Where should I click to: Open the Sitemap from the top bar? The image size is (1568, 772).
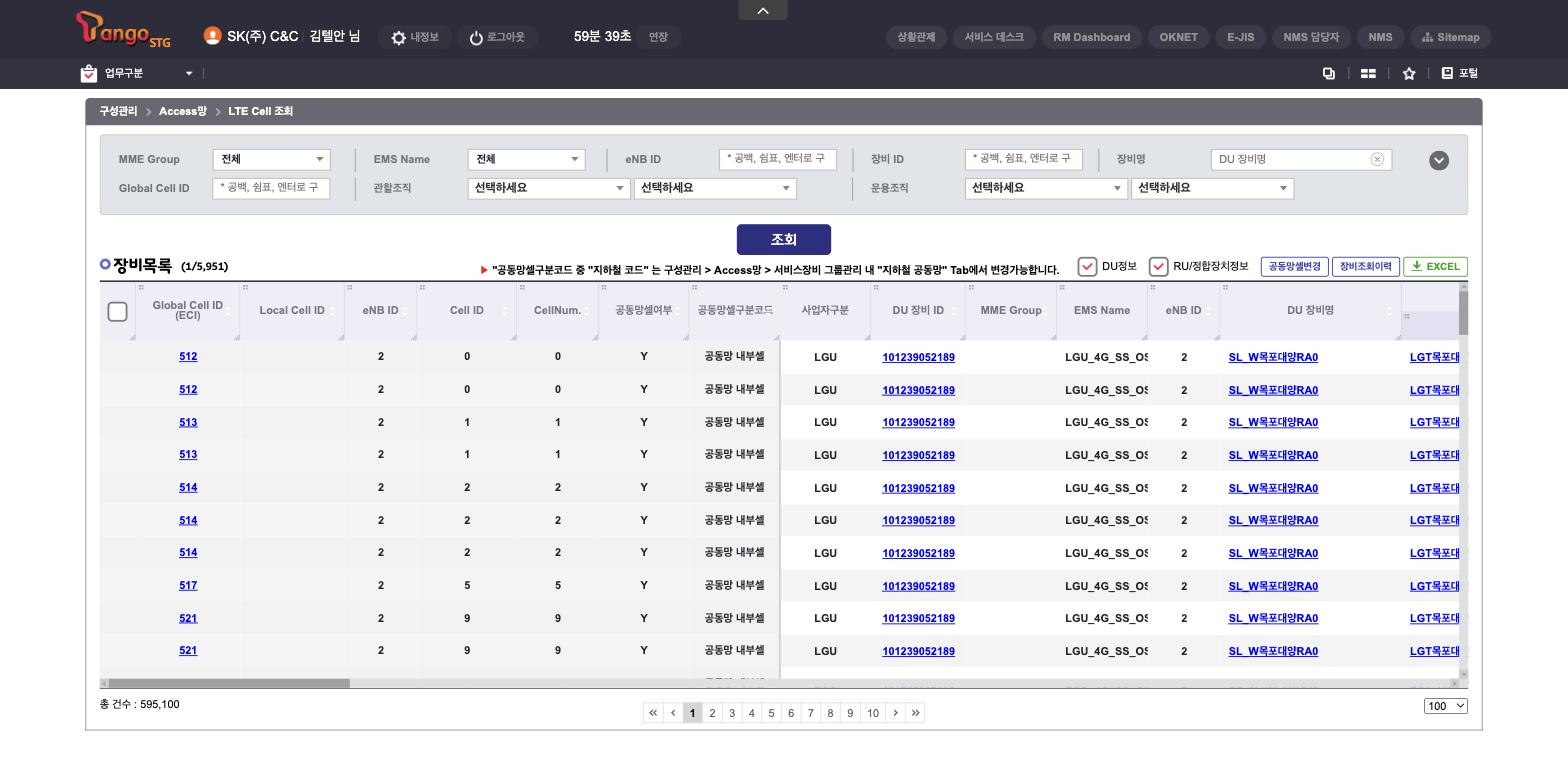pyautogui.click(x=1451, y=37)
